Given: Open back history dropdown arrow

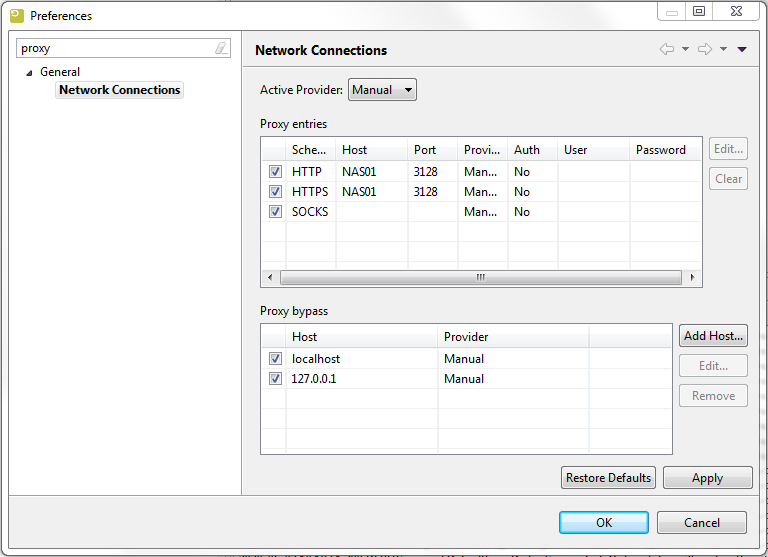Looking at the screenshot, I should pos(685,49).
